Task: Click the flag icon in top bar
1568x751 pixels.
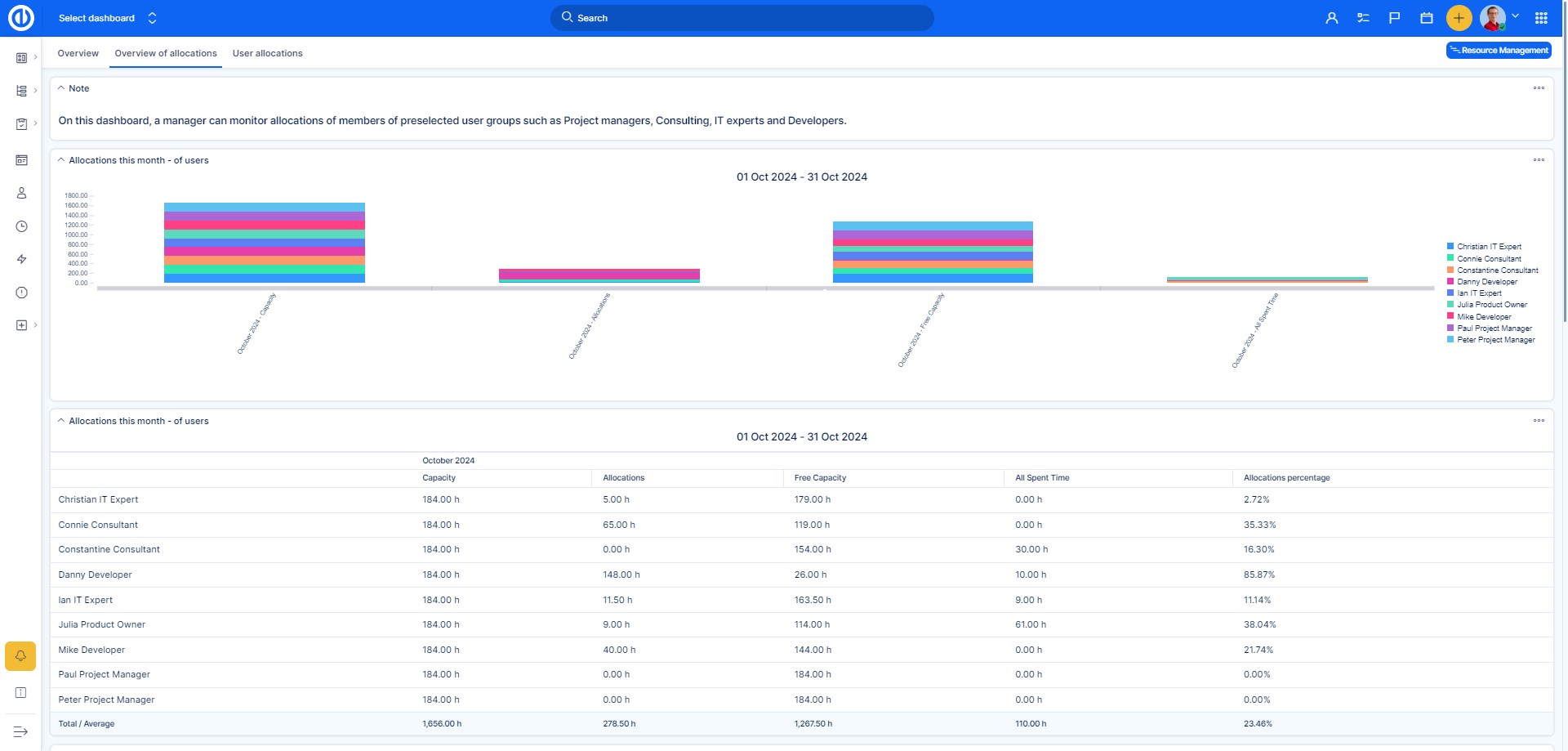Action: [x=1395, y=18]
